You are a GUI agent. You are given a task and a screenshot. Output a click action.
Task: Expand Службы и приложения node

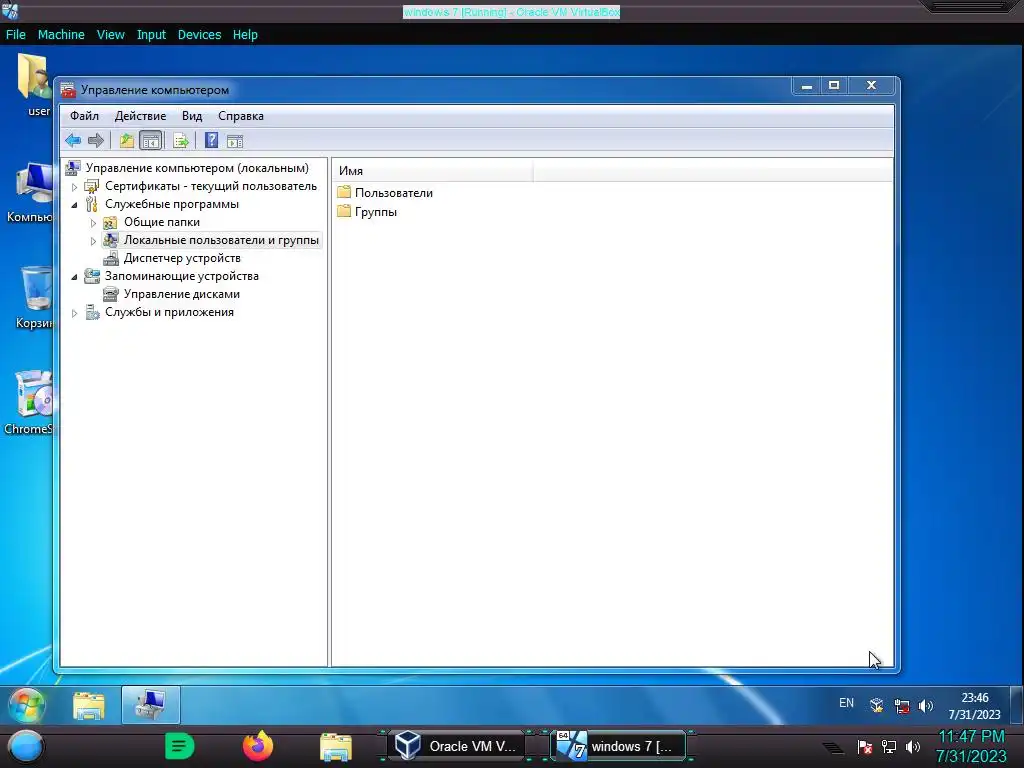point(74,313)
